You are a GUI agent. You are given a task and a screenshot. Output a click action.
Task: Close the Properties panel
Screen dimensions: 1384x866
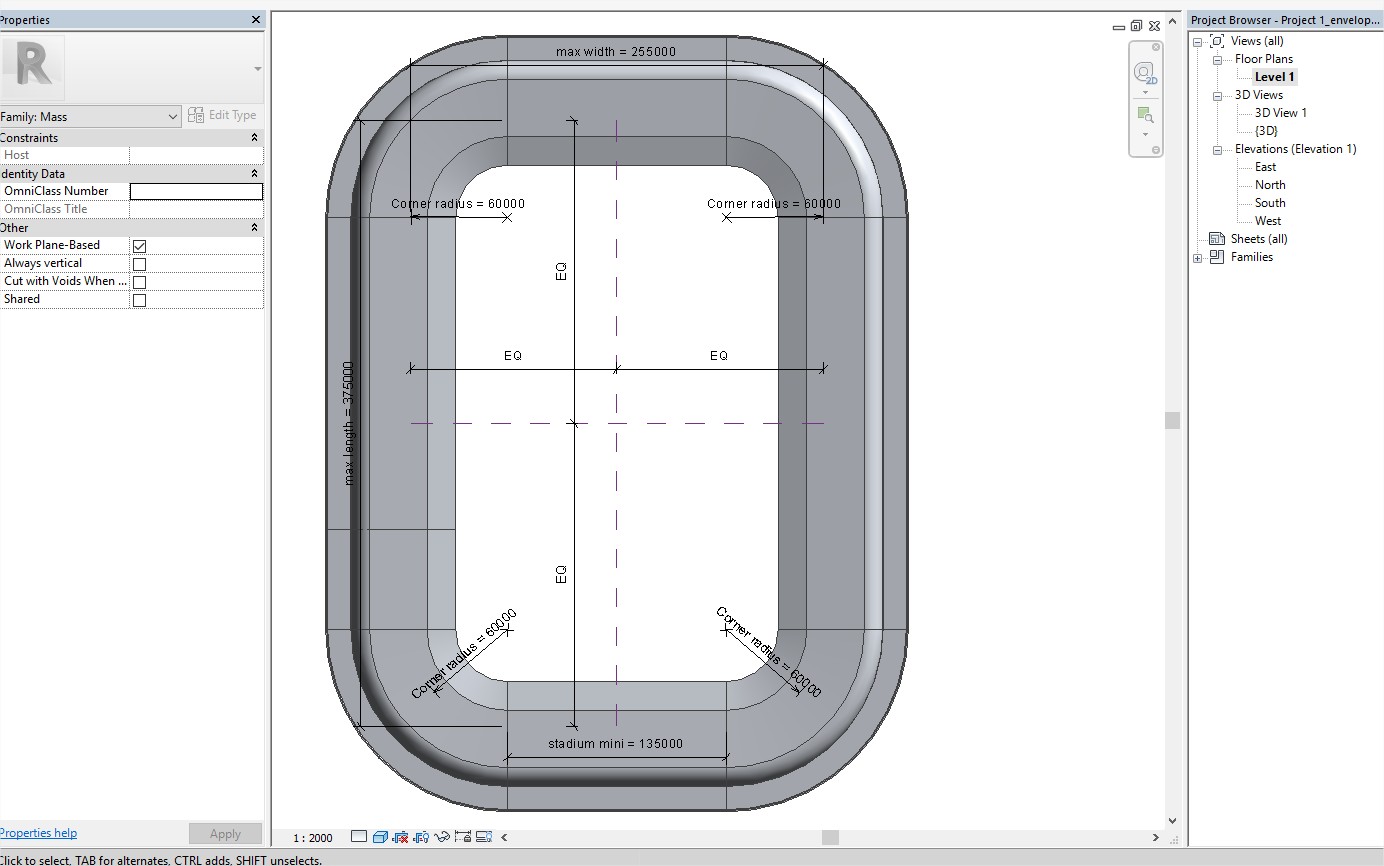coord(256,19)
